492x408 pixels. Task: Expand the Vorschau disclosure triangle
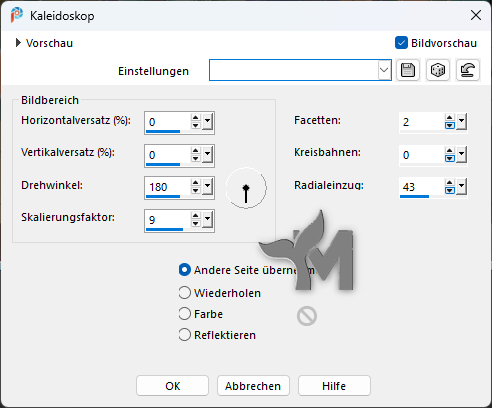(x=18, y=43)
